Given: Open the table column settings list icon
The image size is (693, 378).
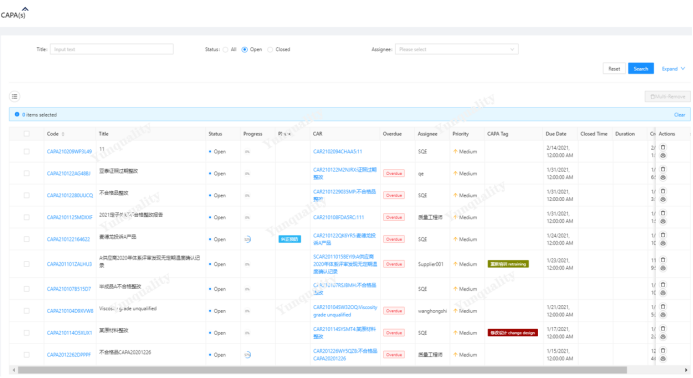Looking at the screenshot, I should 15,96.
